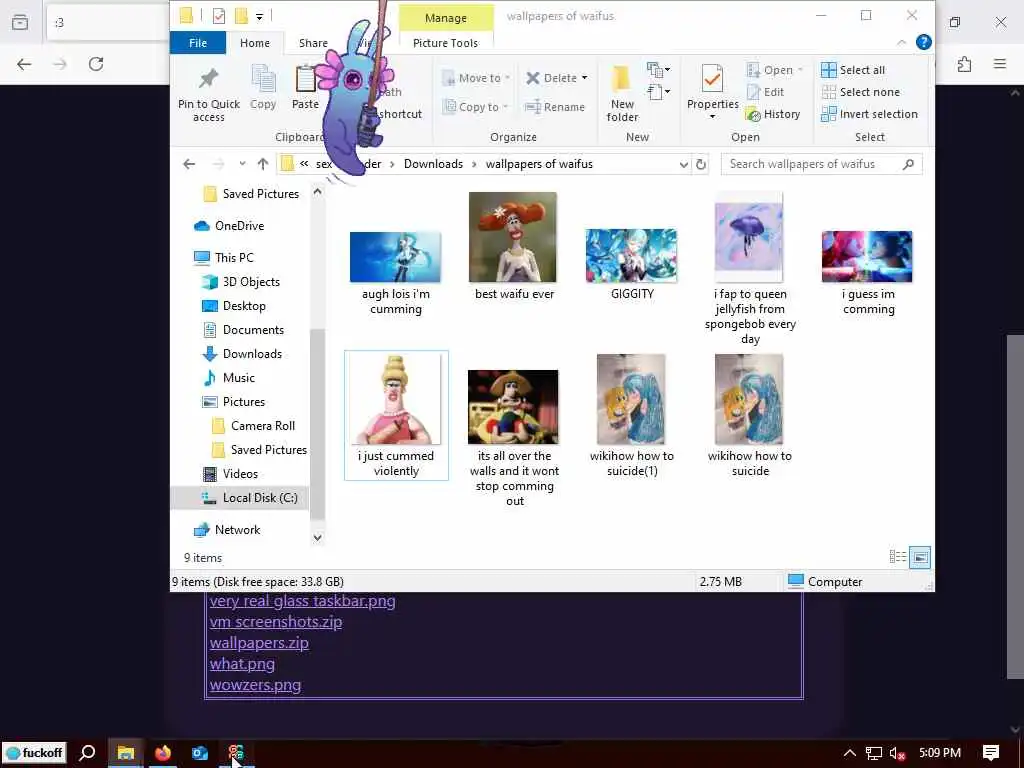Image resolution: width=1024 pixels, height=768 pixels.
Task: Open the notification center icon
Action: [991, 753]
